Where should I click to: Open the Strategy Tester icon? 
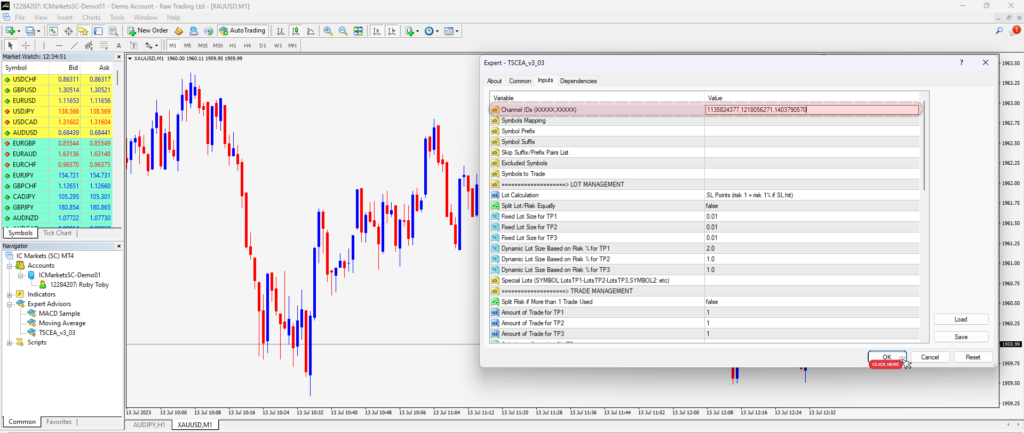click(114, 31)
